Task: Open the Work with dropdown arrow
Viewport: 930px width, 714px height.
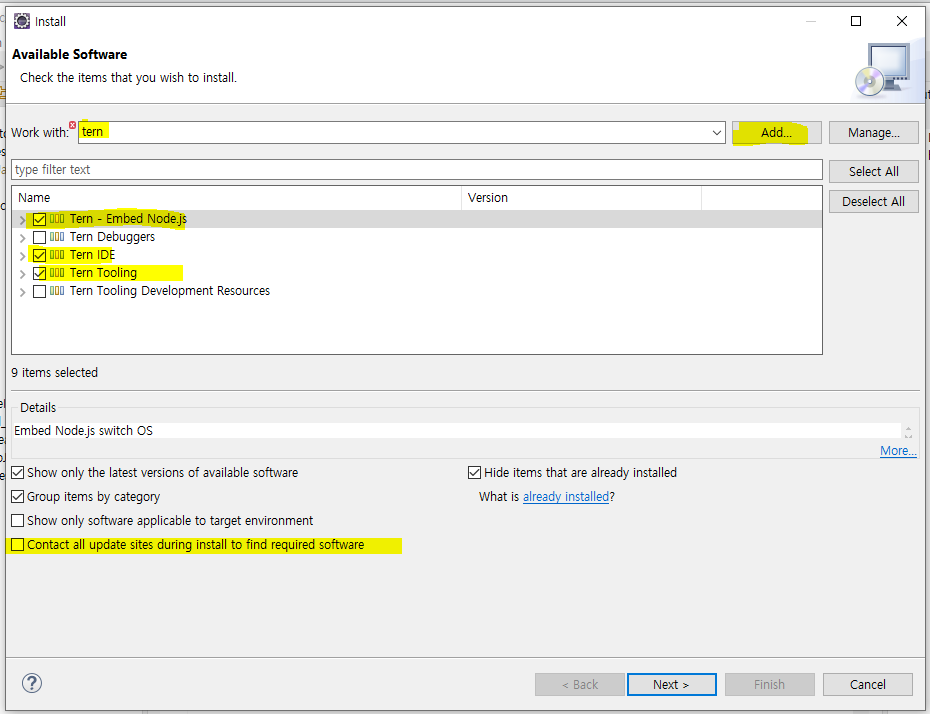Action: (716, 132)
